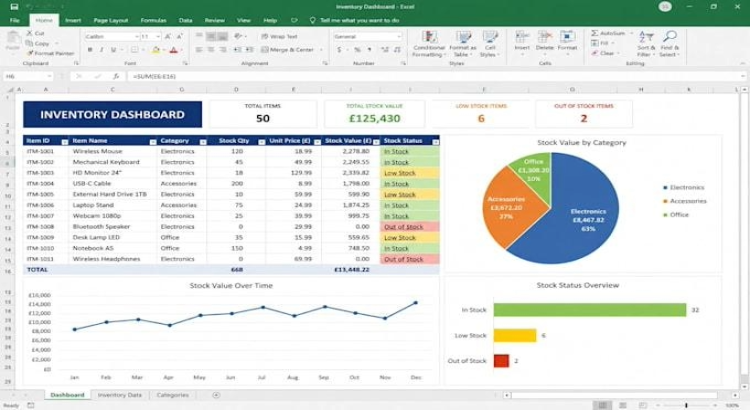Increase font size with larger A icon

(168, 36)
